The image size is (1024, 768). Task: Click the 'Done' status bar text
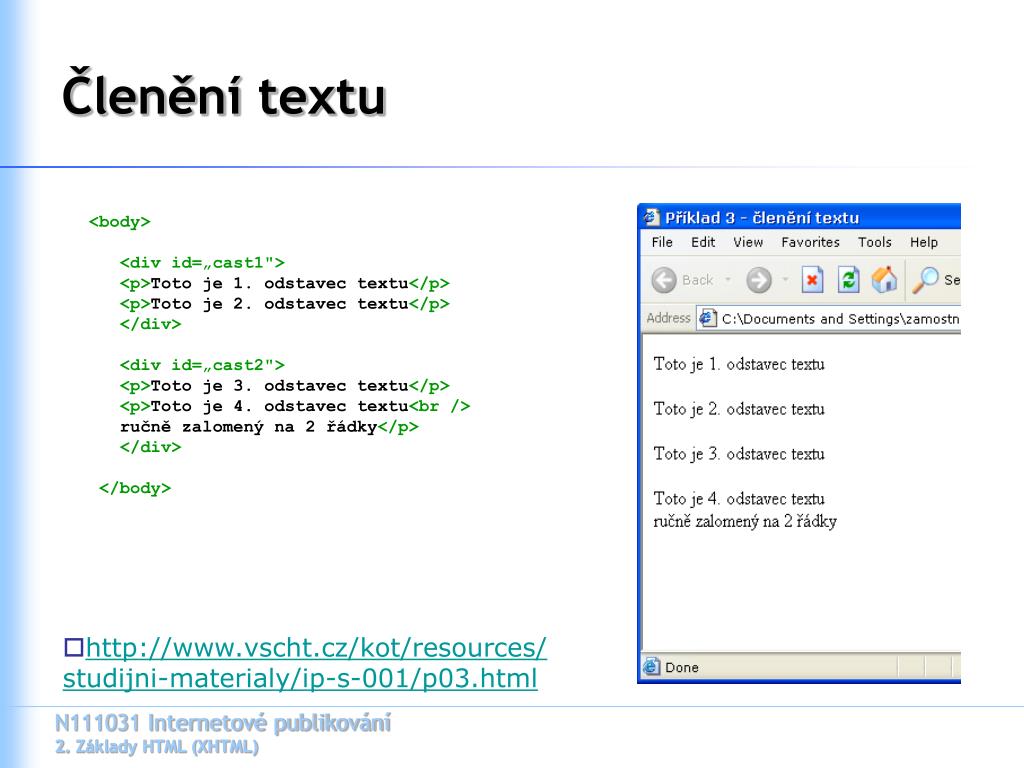[x=682, y=667]
